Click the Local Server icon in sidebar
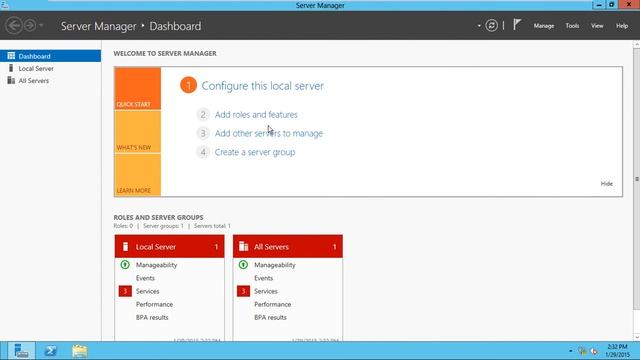Image resolution: width=640 pixels, height=360 pixels. point(11,68)
